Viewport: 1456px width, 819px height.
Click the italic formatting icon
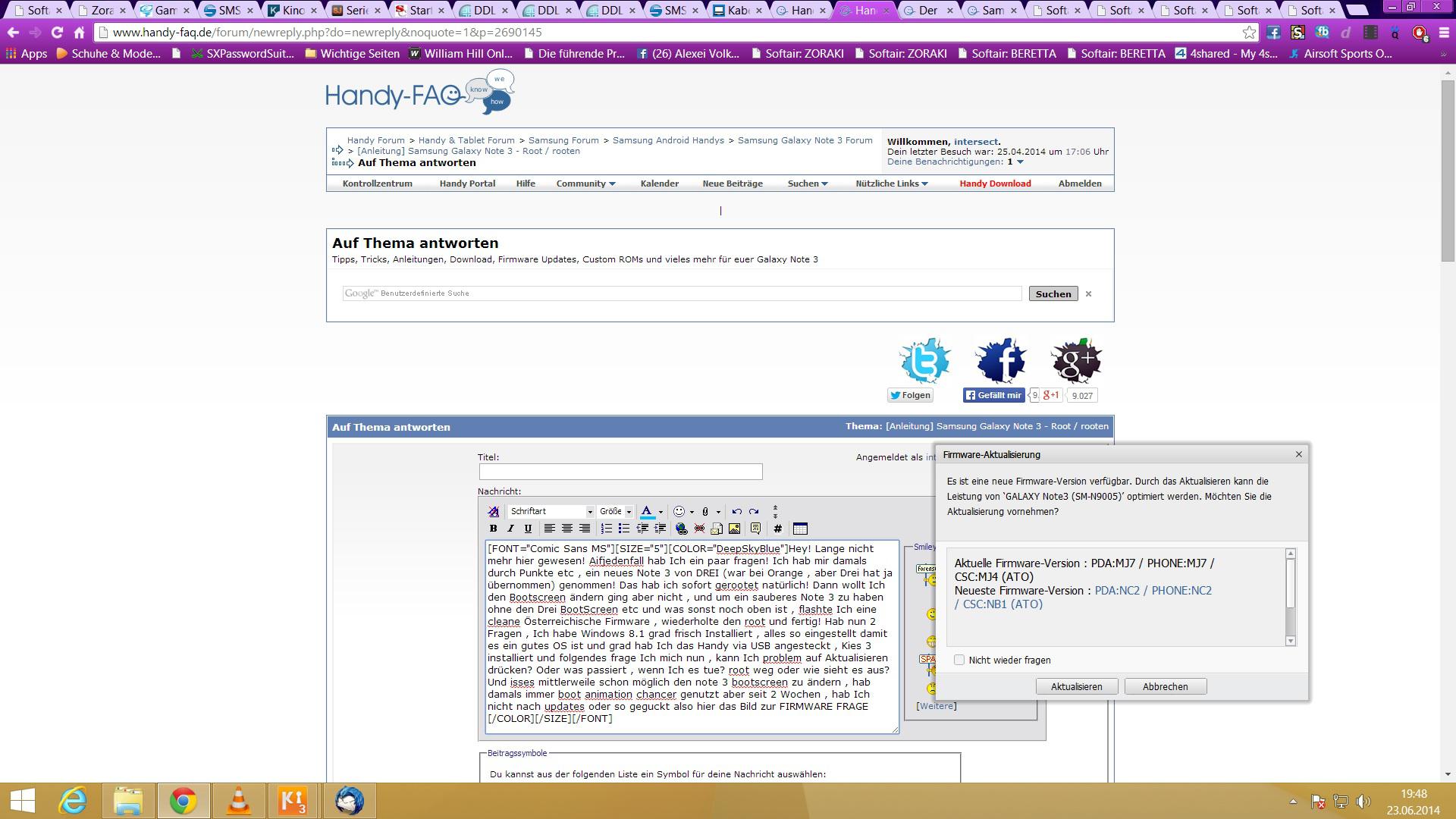pos(510,529)
